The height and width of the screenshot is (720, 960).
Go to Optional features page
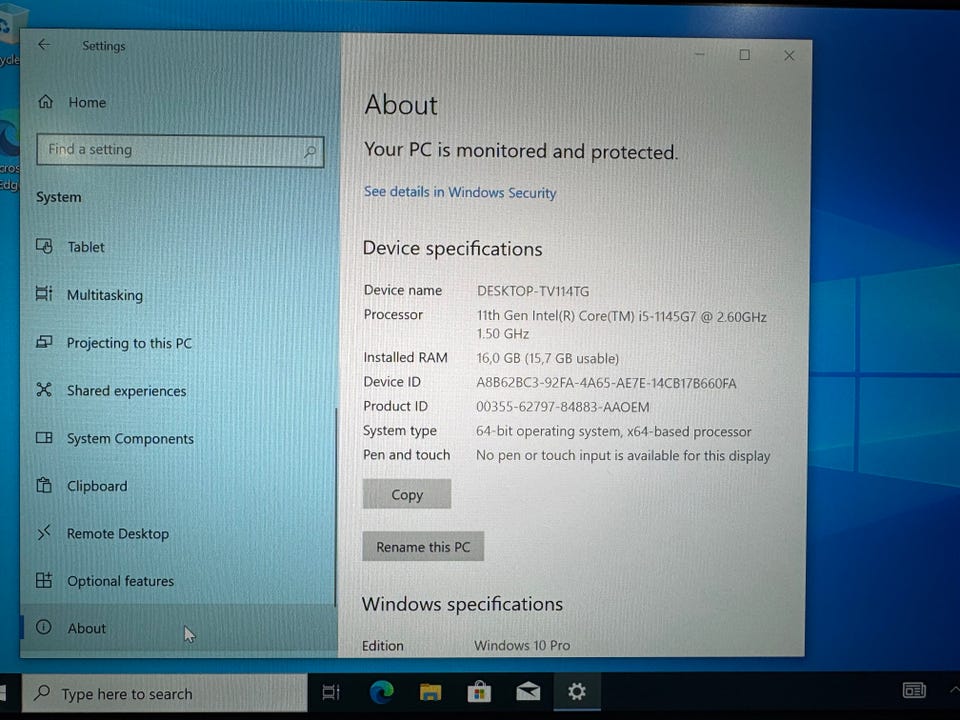coord(121,581)
